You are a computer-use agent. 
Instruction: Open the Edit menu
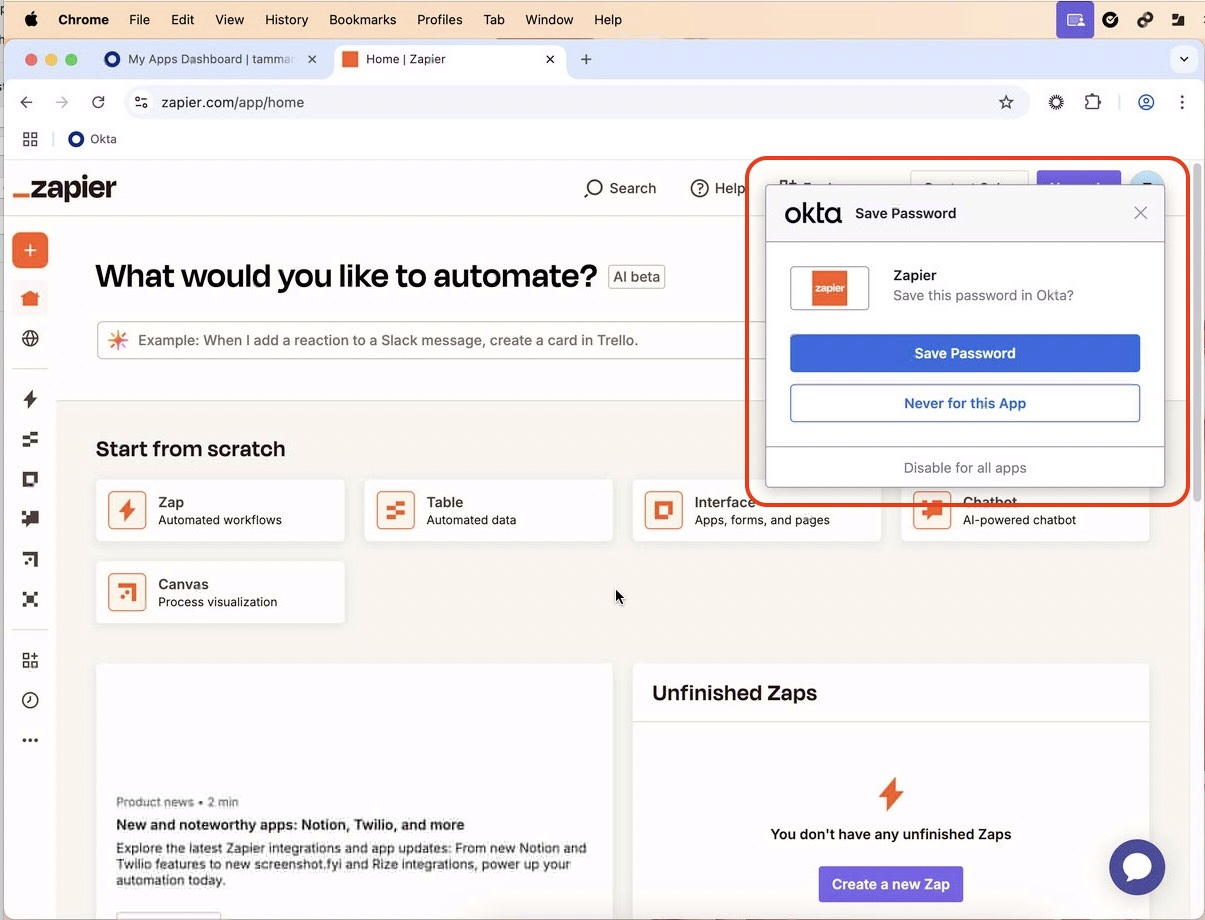pyautogui.click(x=183, y=19)
